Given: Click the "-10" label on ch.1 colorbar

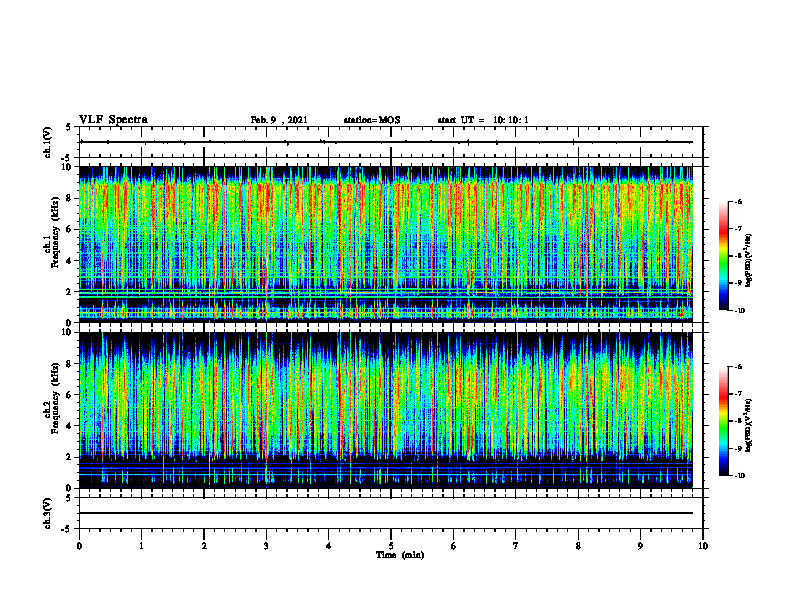Looking at the screenshot, I should [x=740, y=311].
